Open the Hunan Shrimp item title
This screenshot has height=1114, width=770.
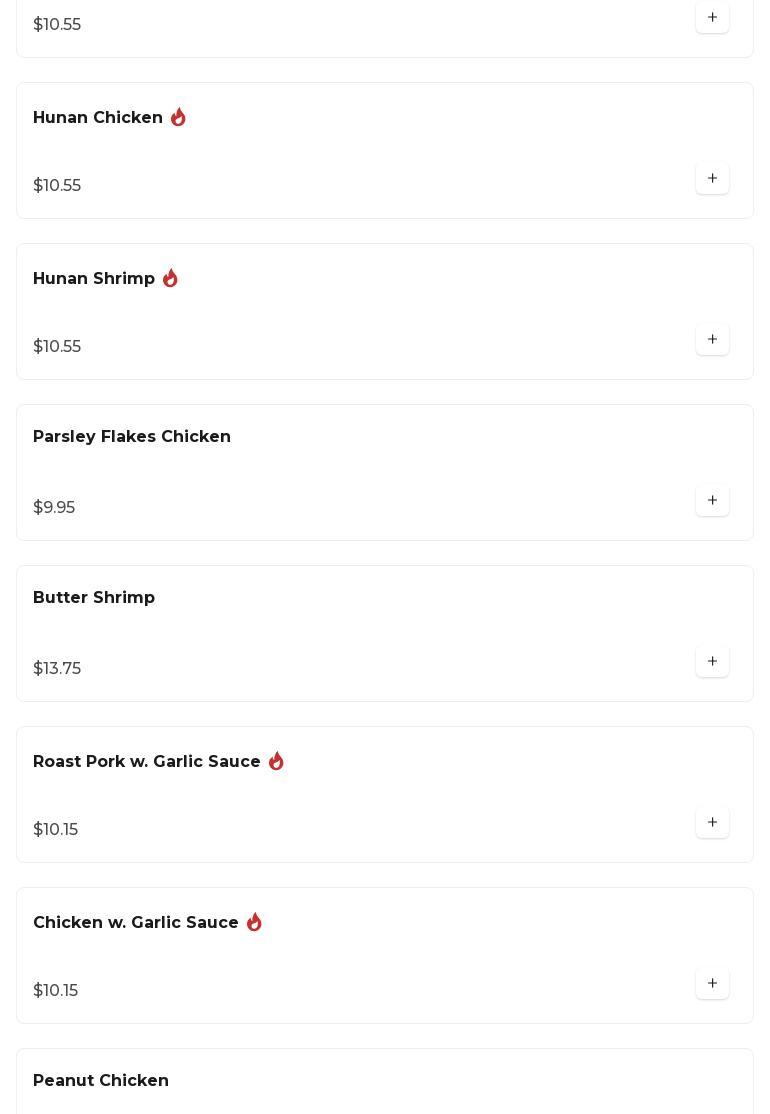pos(94,278)
